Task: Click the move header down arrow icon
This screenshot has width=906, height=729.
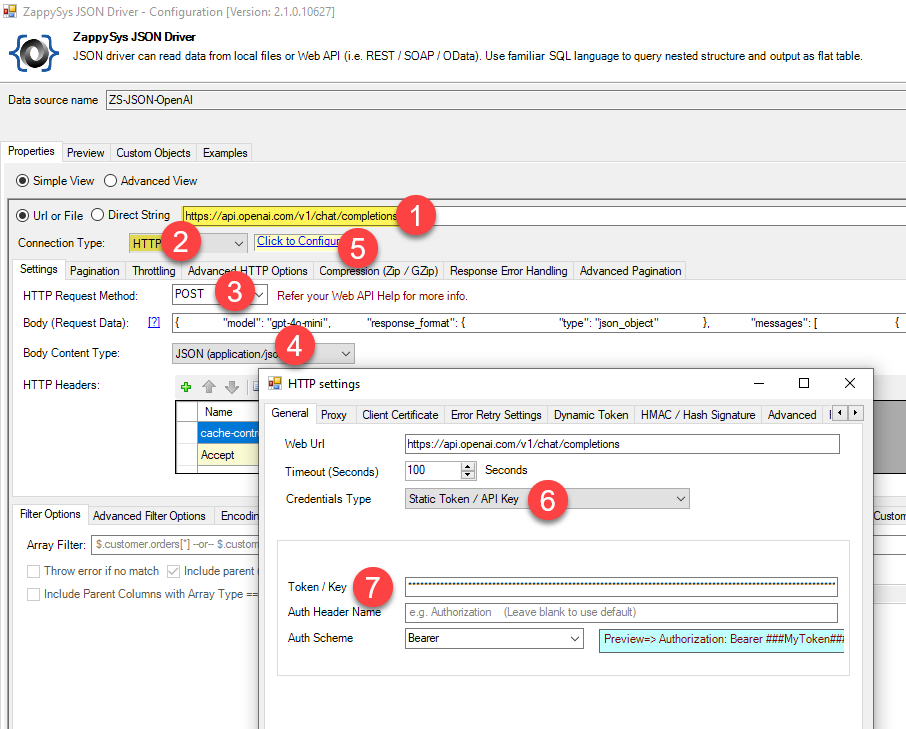Action: 232,387
